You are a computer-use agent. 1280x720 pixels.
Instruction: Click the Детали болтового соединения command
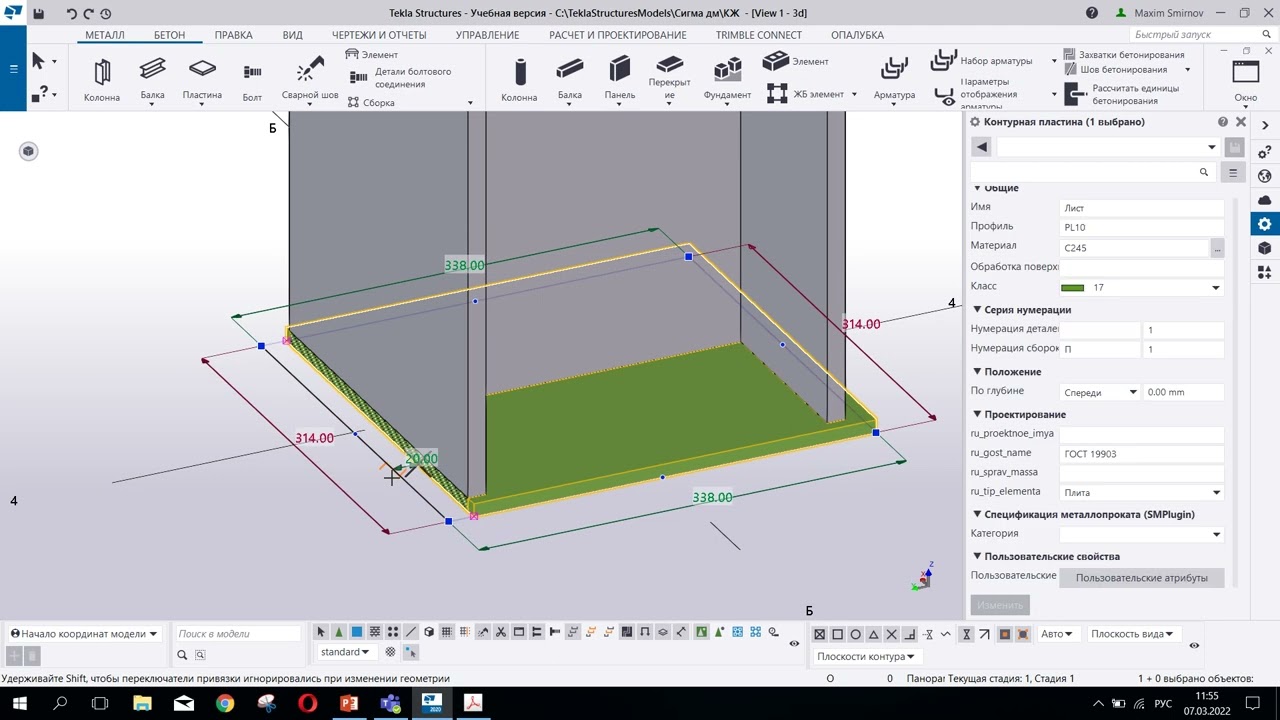(x=403, y=78)
